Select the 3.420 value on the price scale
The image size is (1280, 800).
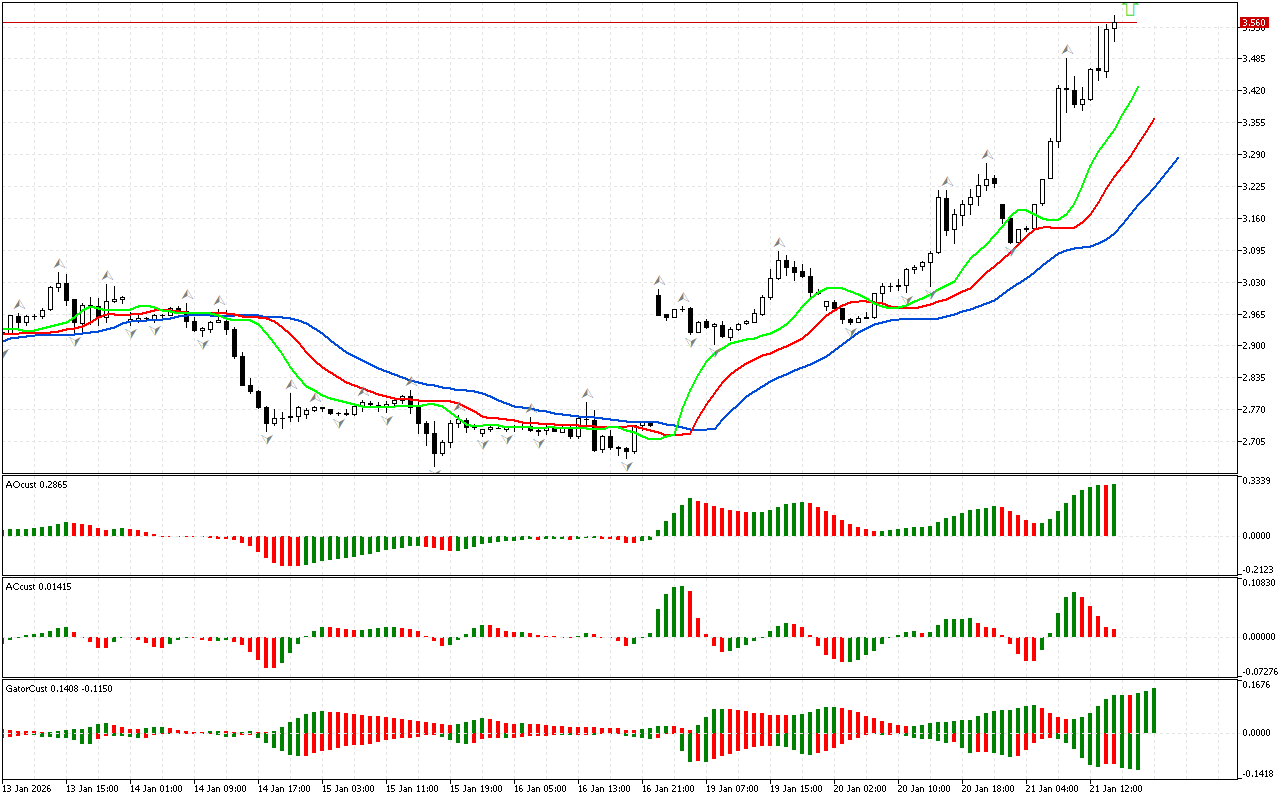[1253, 91]
